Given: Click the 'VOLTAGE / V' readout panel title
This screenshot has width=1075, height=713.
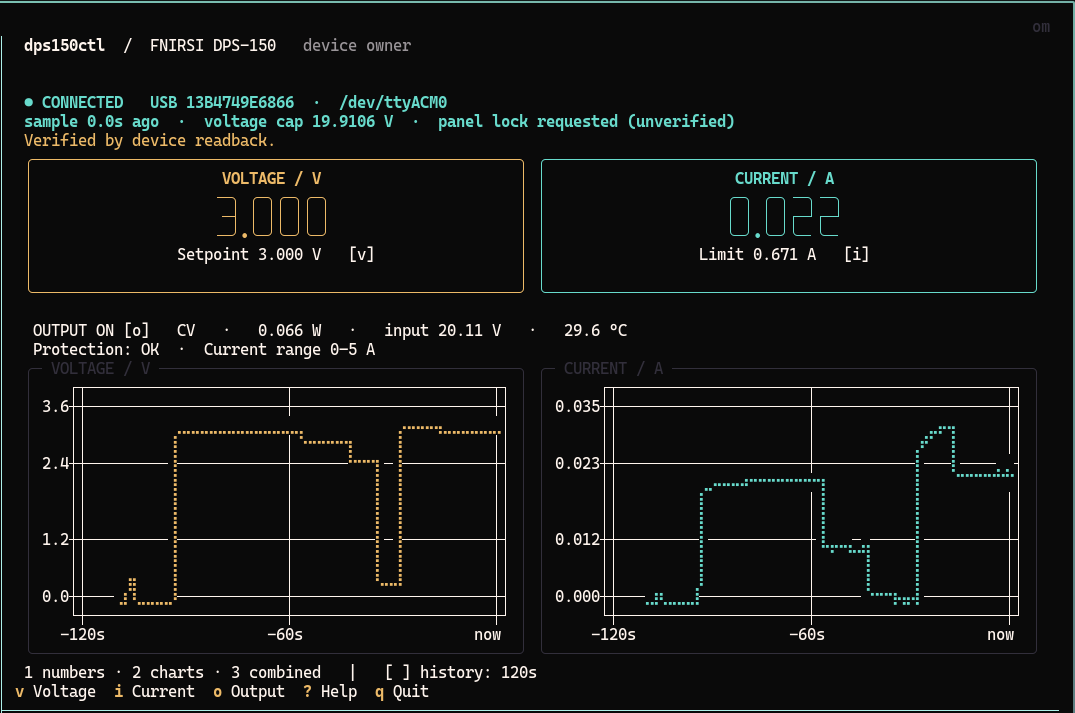Looking at the screenshot, I should point(271,179).
